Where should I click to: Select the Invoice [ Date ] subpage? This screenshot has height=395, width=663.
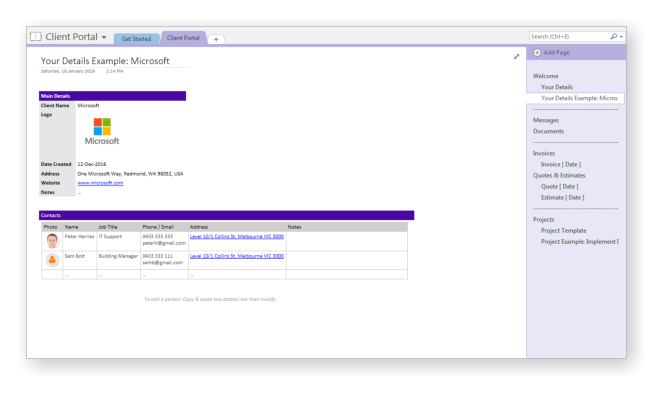click(x=561, y=165)
